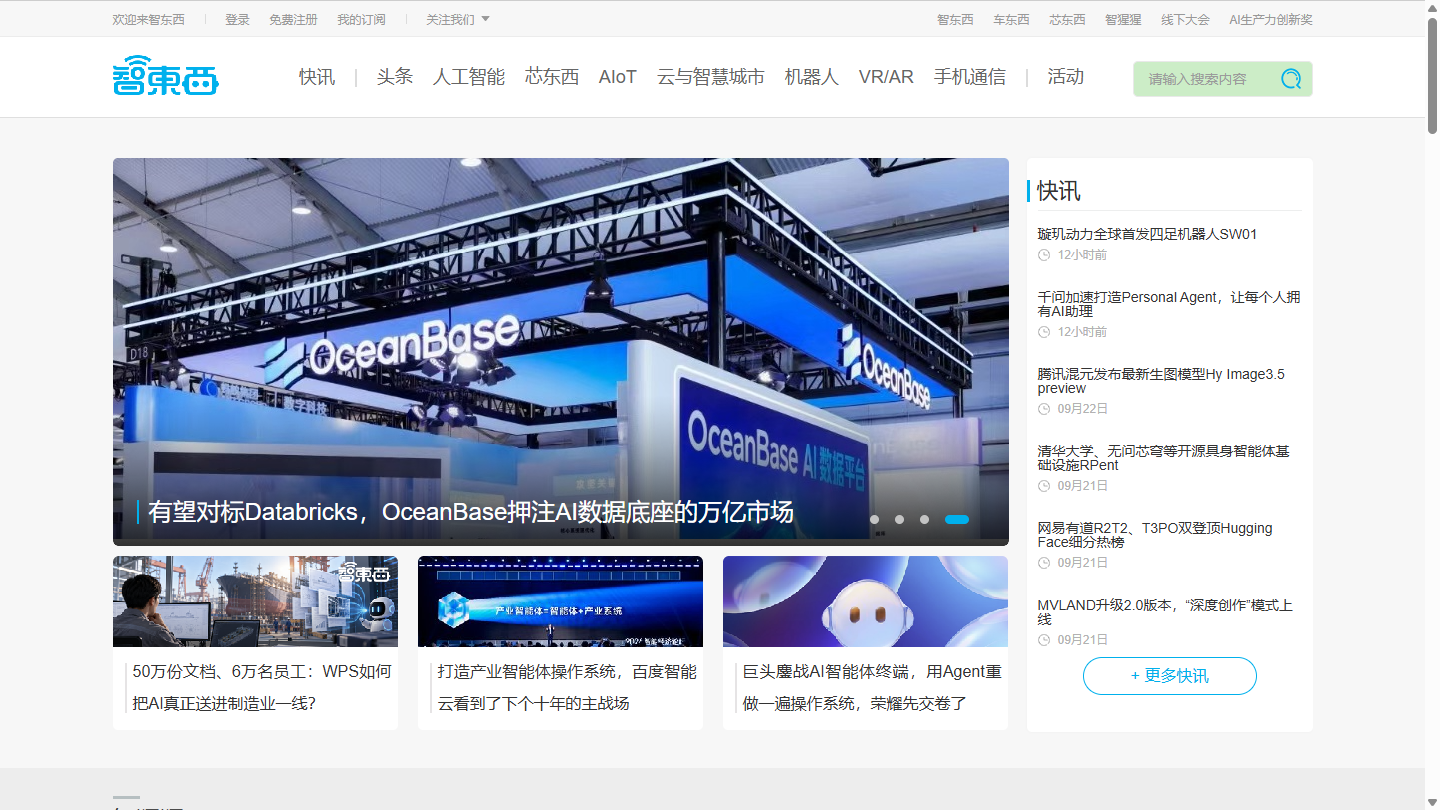Open the 芯东西 nav item
Screen dimensions: 1440x810
point(552,77)
